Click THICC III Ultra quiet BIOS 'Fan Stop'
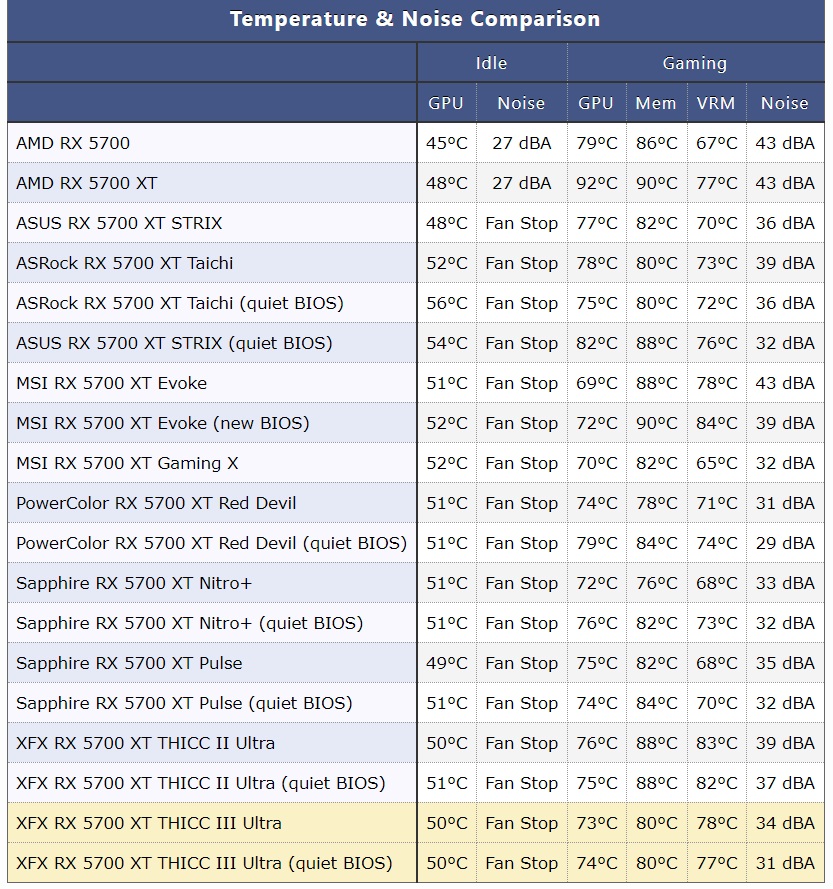 coord(521,863)
